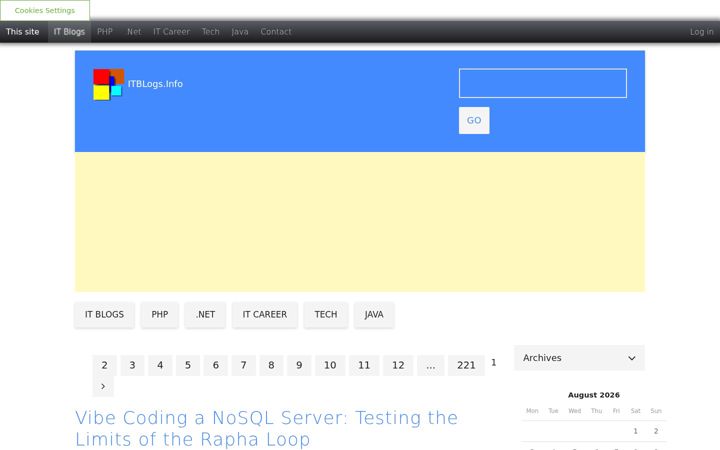This screenshot has width=720, height=450.
Task: Open IT Blogs in top navigation bar
Action: [x=69, y=32]
